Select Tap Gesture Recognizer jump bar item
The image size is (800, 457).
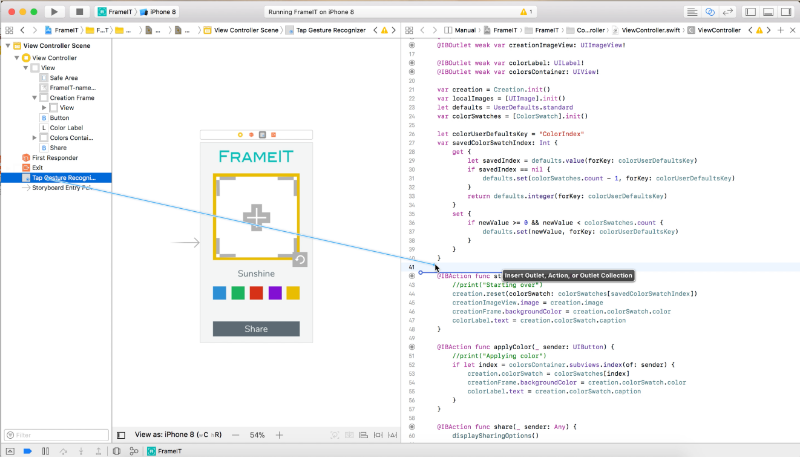pyautogui.click(x=326, y=30)
